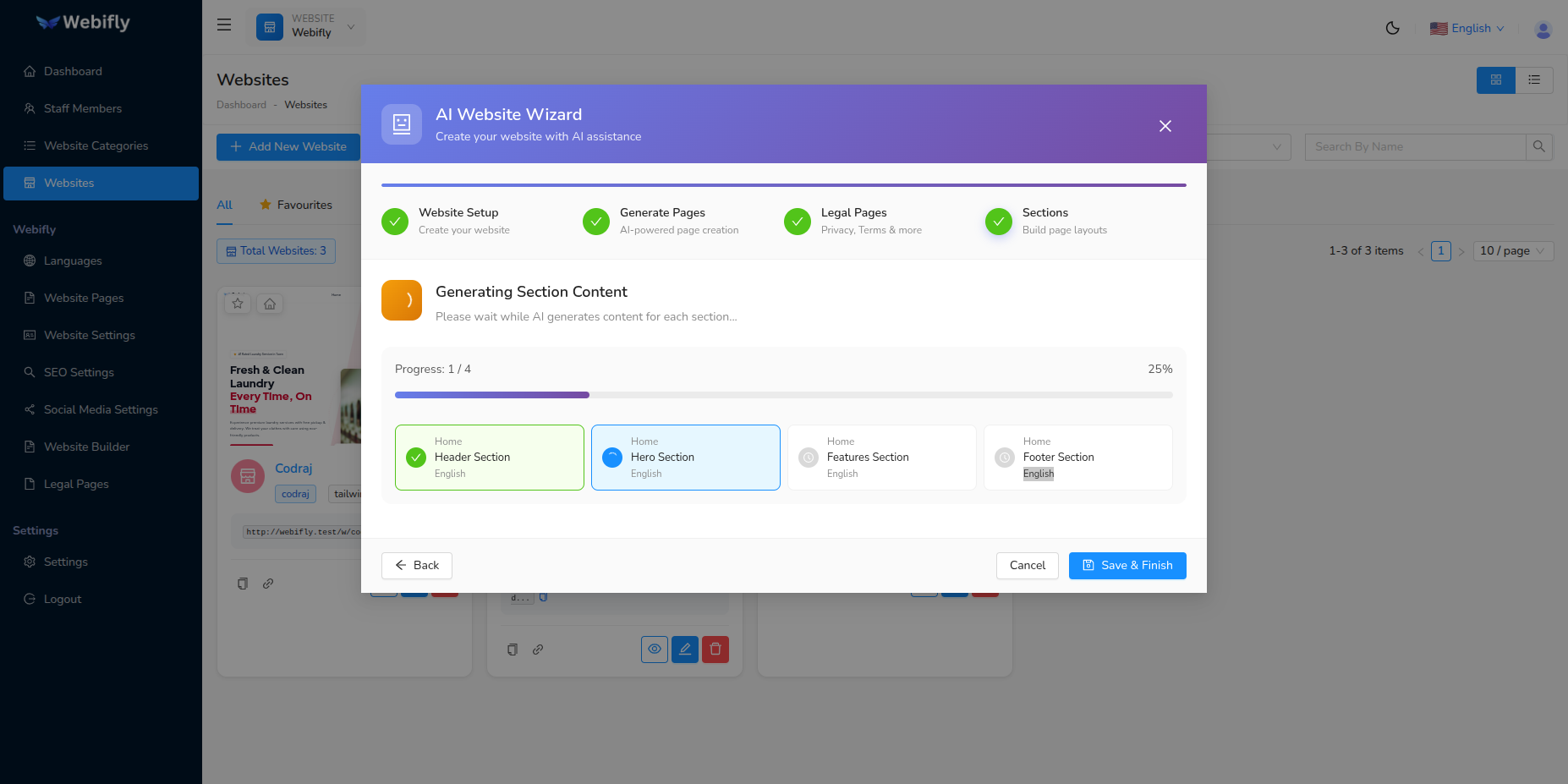
Task: Select the SEO Settings sidebar icon
Action: 29,372
